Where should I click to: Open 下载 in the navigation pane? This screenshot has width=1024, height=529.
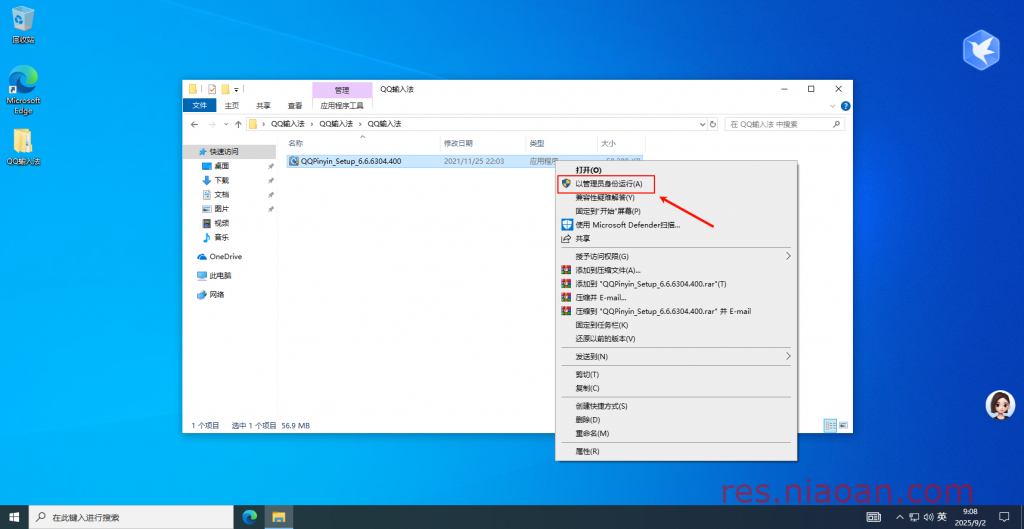tap(221, 180)
